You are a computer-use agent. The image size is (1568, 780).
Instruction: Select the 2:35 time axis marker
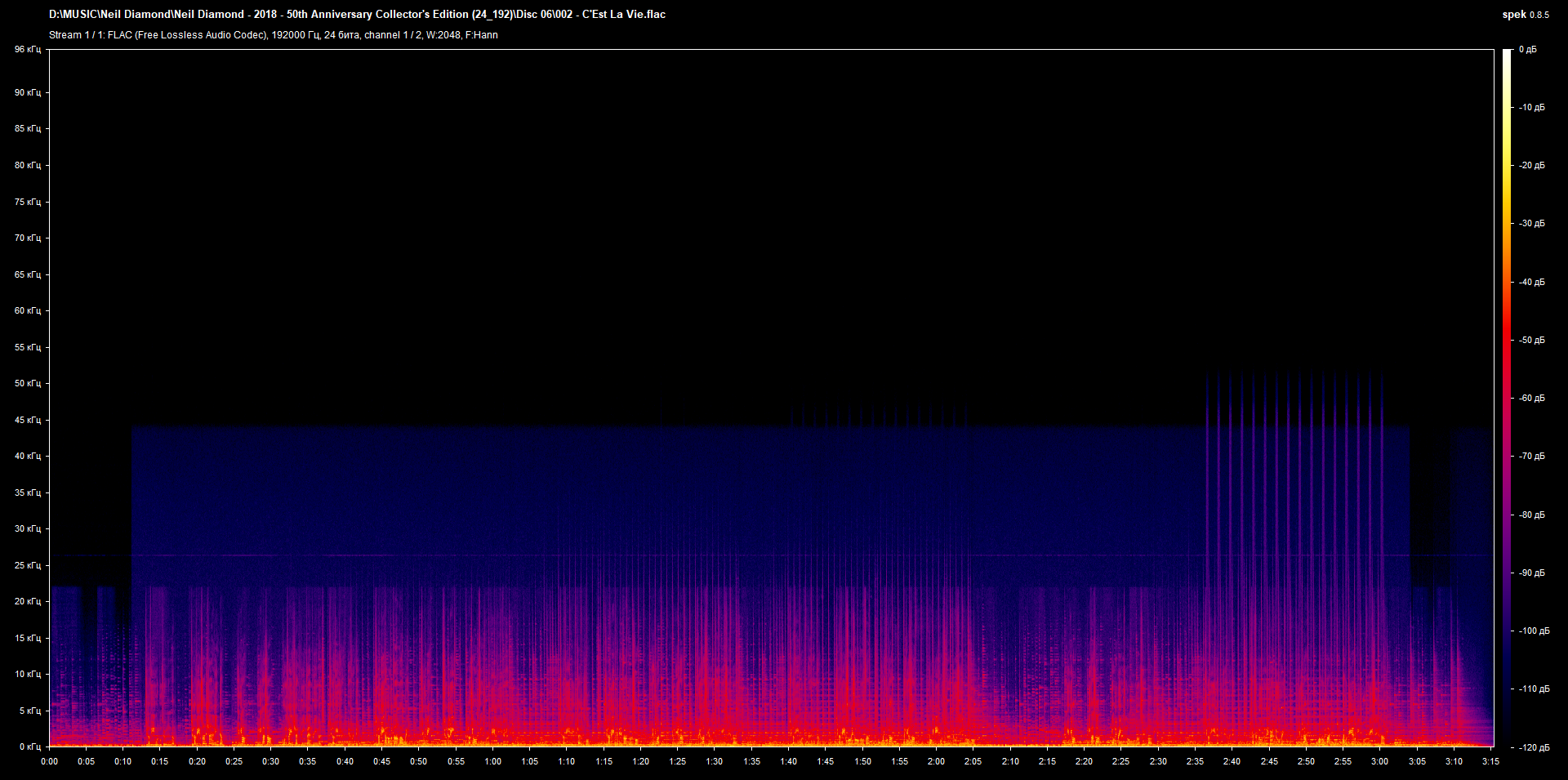pos(1195,761)
